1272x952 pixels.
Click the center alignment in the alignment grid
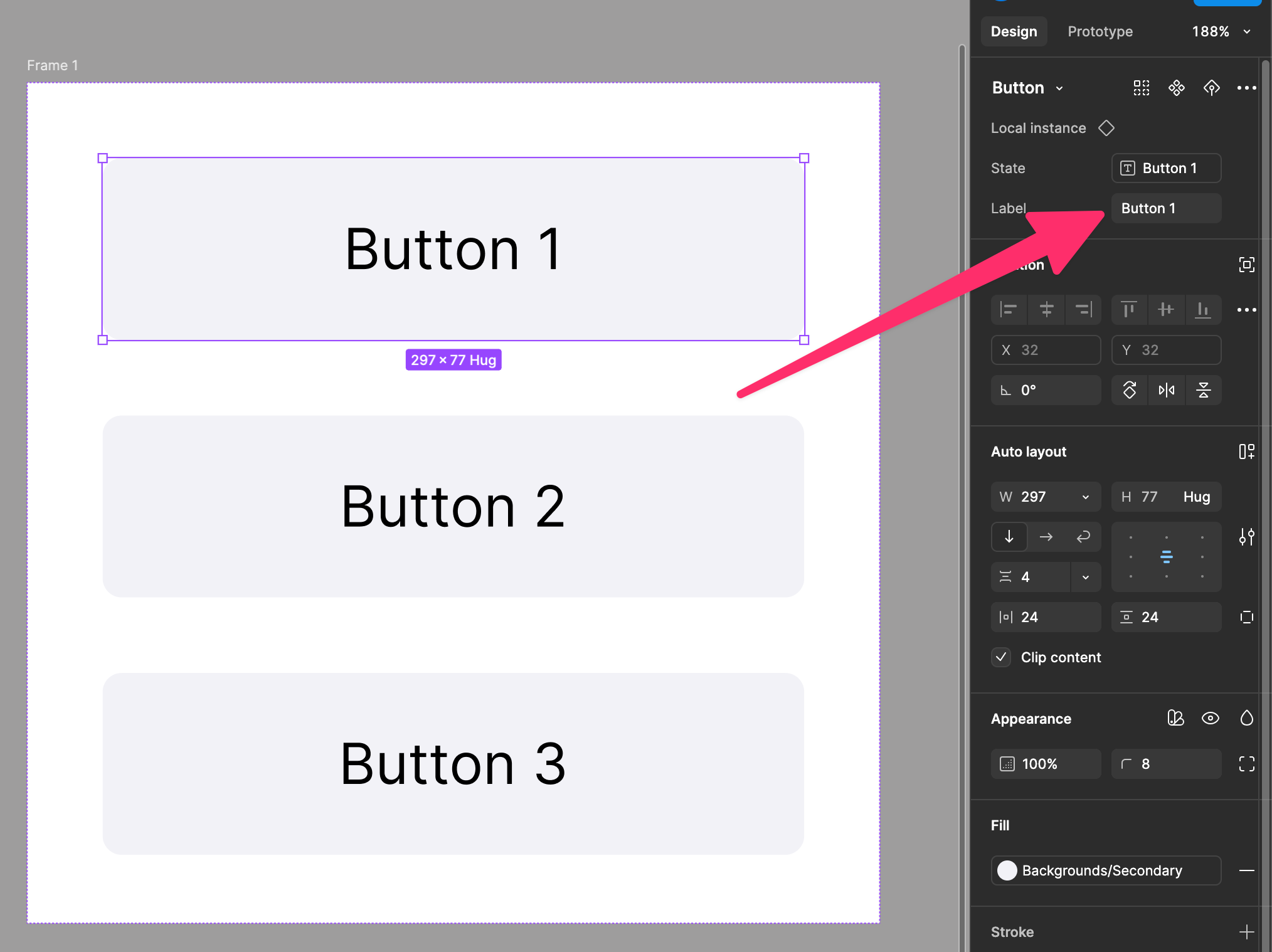1166,557
